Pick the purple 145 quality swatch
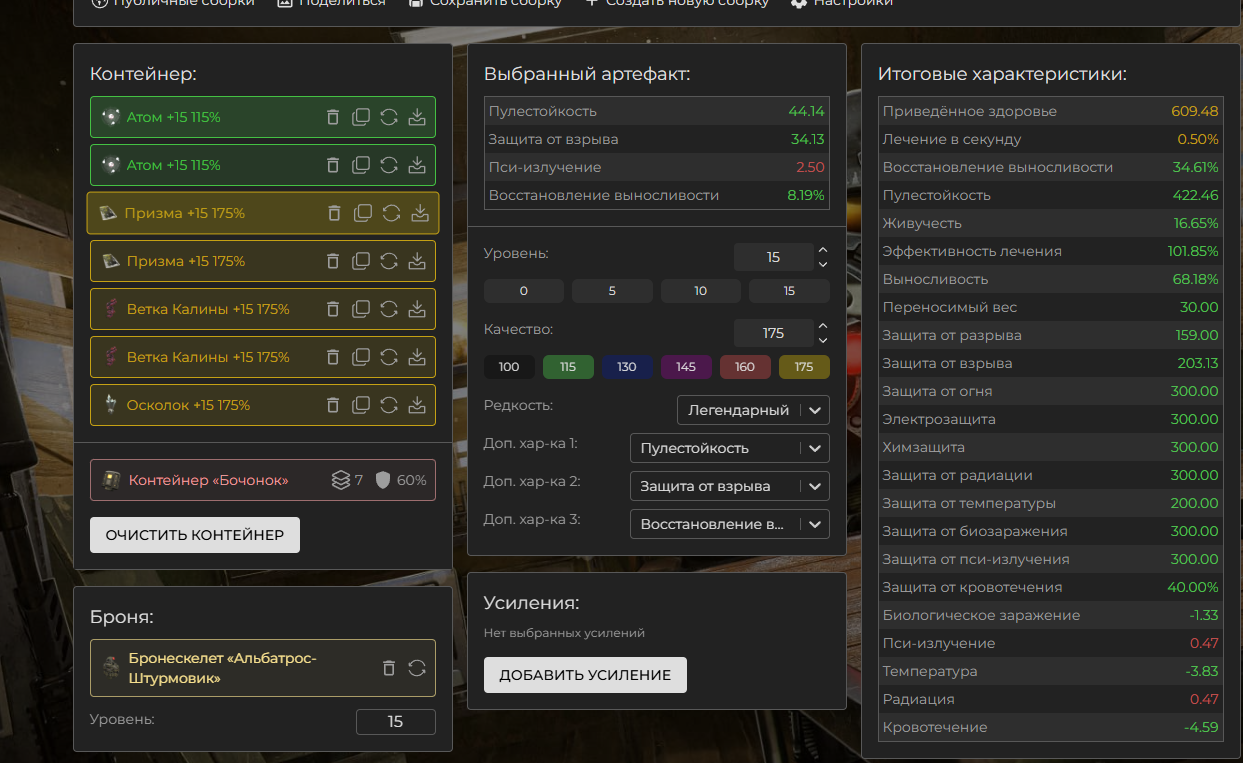Screen dimensions: 1243x763 686,367
